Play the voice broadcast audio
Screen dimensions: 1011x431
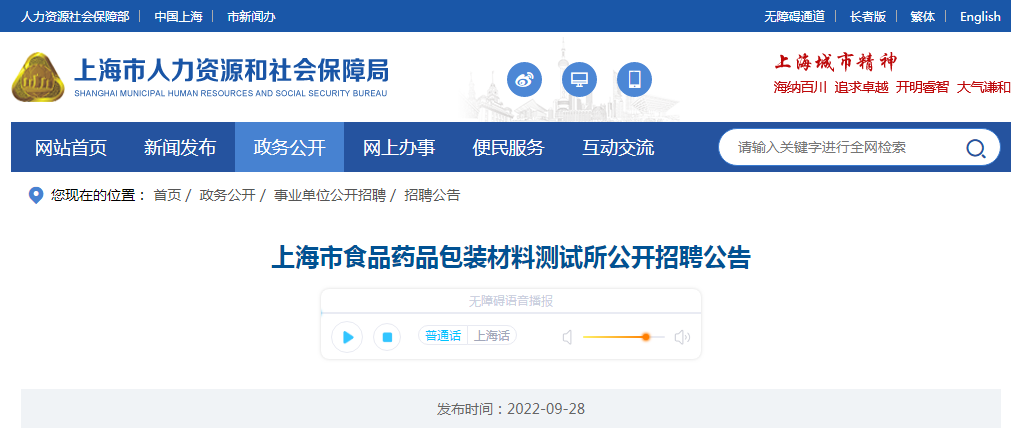pyautogui.click(x=347, y=337)
